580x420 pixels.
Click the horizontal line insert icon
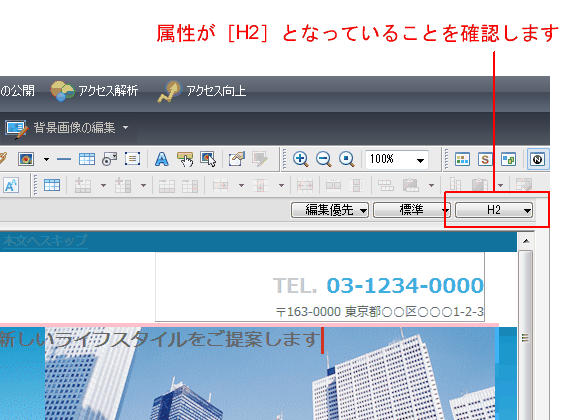[64, 159]
